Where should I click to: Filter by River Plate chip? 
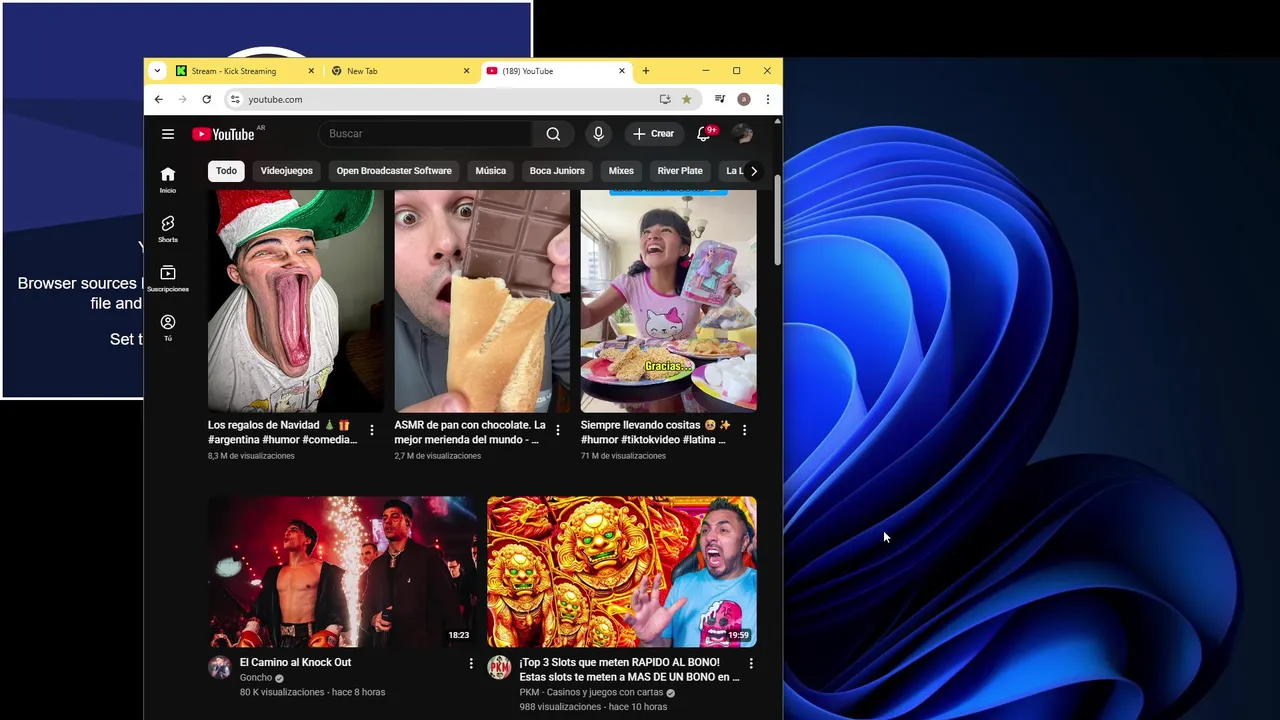click(680, 171)
